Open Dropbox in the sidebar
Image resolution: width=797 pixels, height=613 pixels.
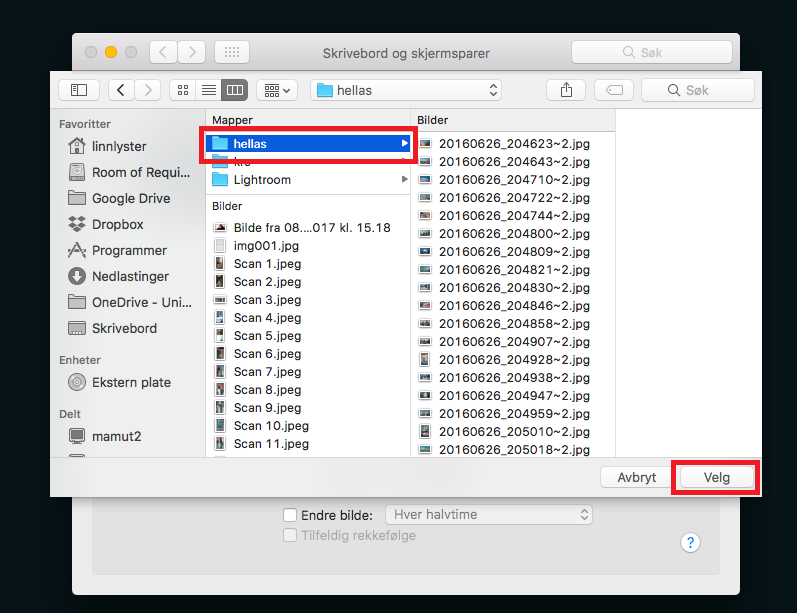[117, 224]
